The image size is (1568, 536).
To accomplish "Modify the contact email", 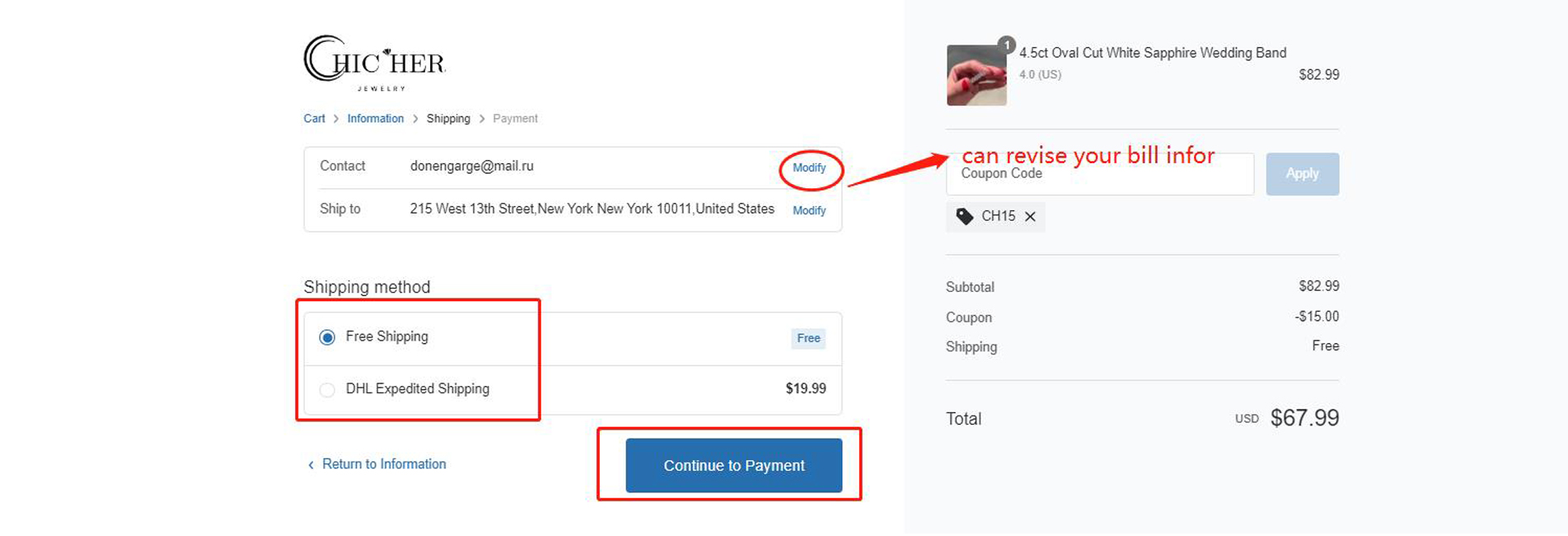I will pos(809,168).
